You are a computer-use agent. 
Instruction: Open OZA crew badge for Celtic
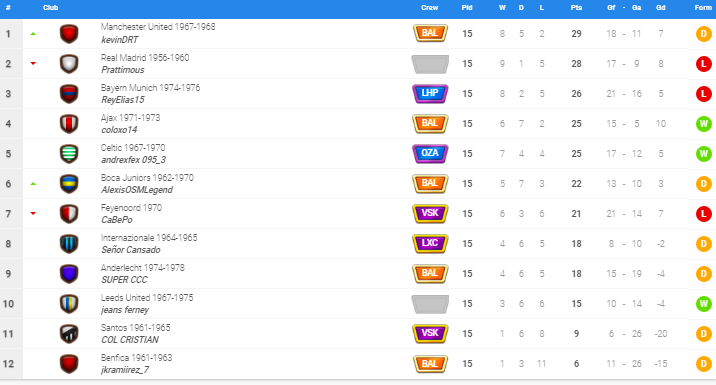pos(430,153)
